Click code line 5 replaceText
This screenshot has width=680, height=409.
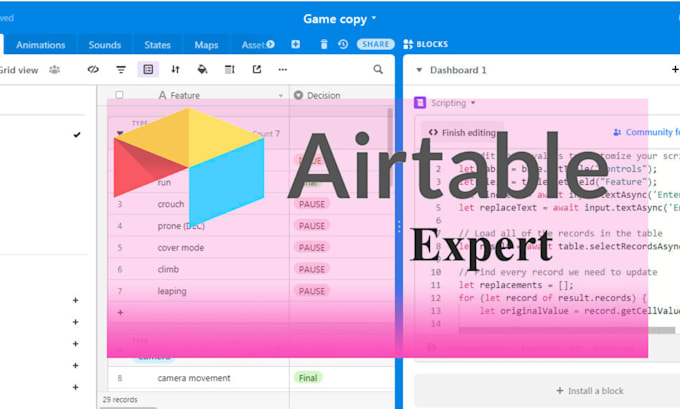(x=569, y=208)
